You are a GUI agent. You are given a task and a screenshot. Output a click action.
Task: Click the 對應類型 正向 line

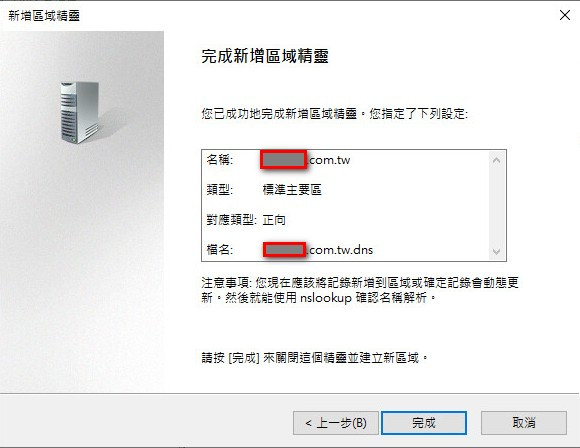click(x=246, y=220)
